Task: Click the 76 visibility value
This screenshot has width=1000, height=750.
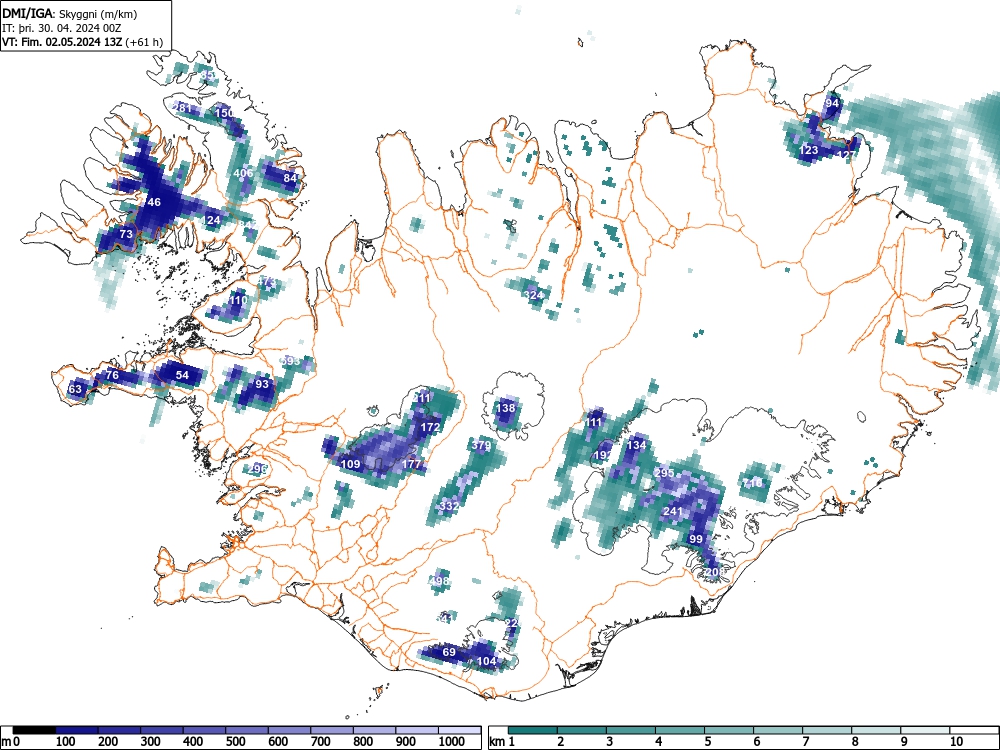Action: click(112, 375)
